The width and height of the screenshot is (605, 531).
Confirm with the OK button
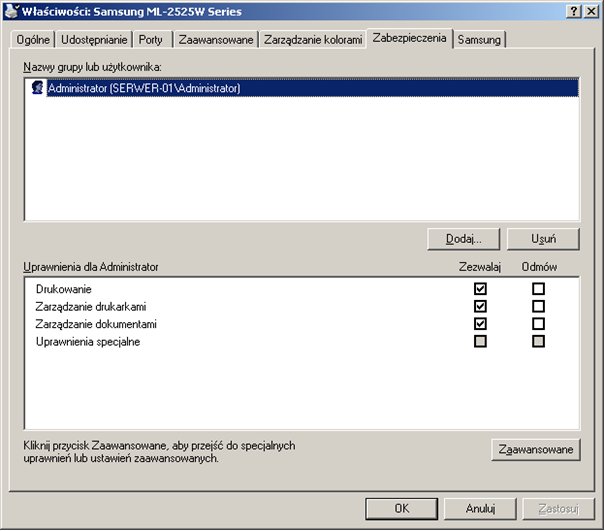click(x=402, y=509)
